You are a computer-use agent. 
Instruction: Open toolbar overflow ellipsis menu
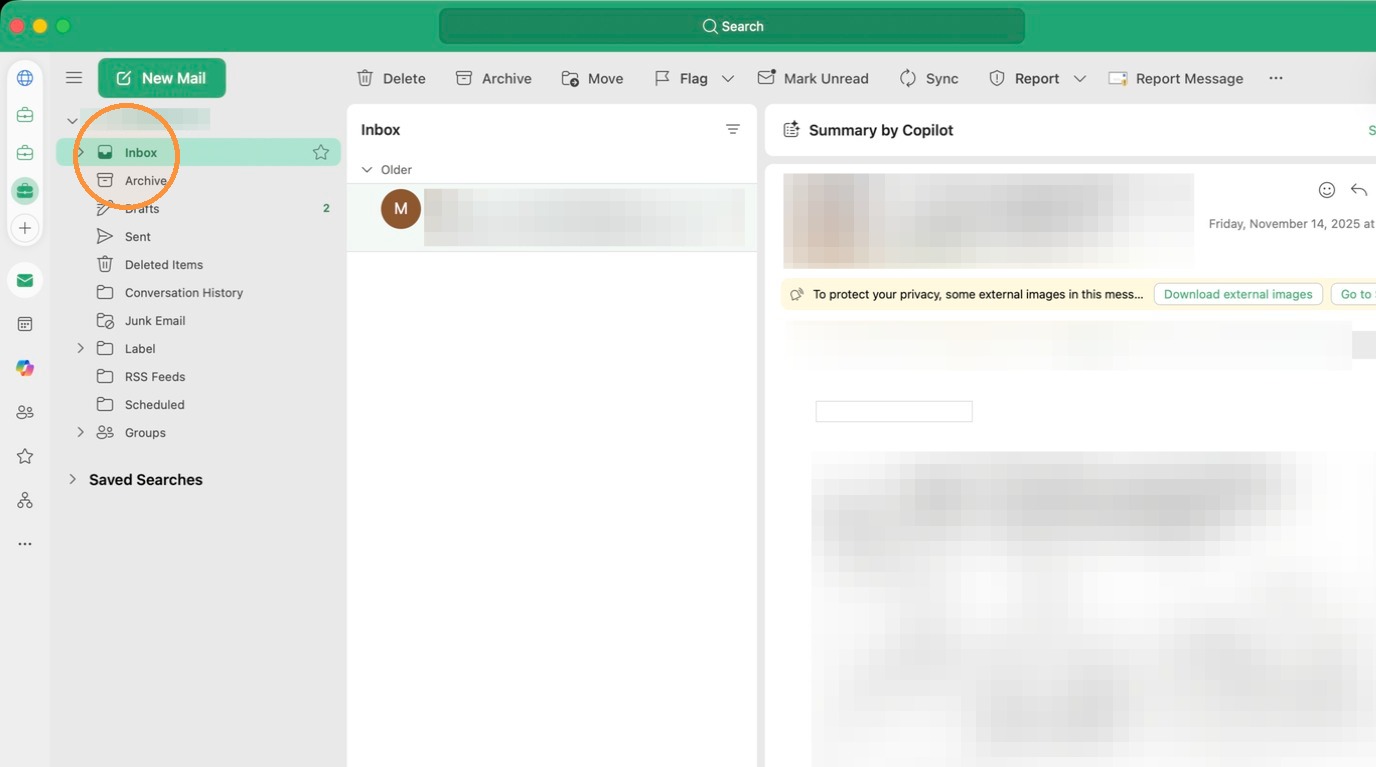click(x=1276, y=78)
